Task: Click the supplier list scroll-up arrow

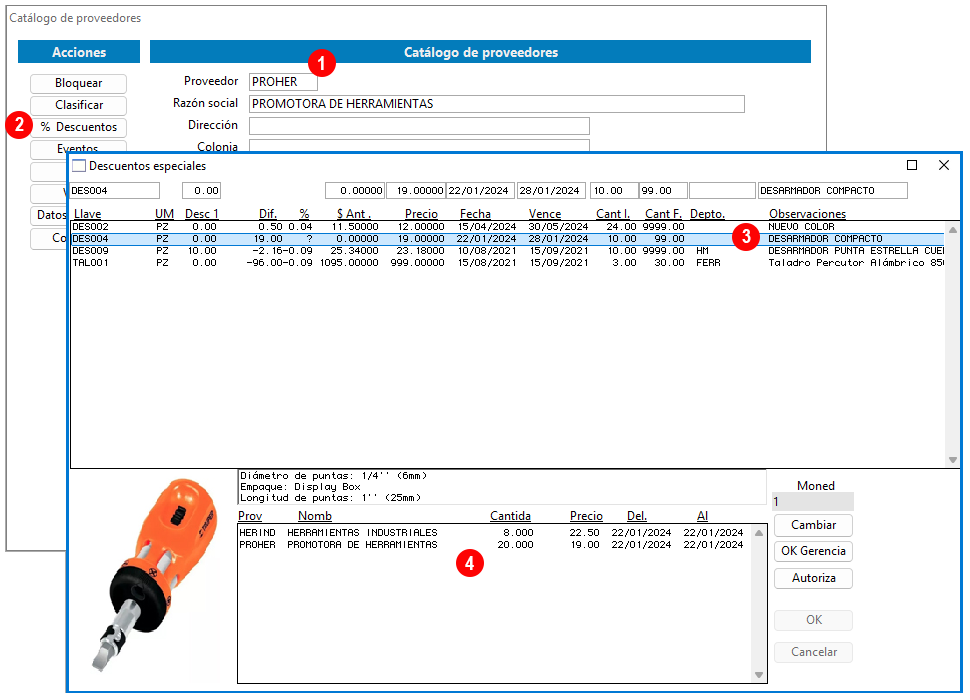Action: pyautogui.click(x=758, y=533)
